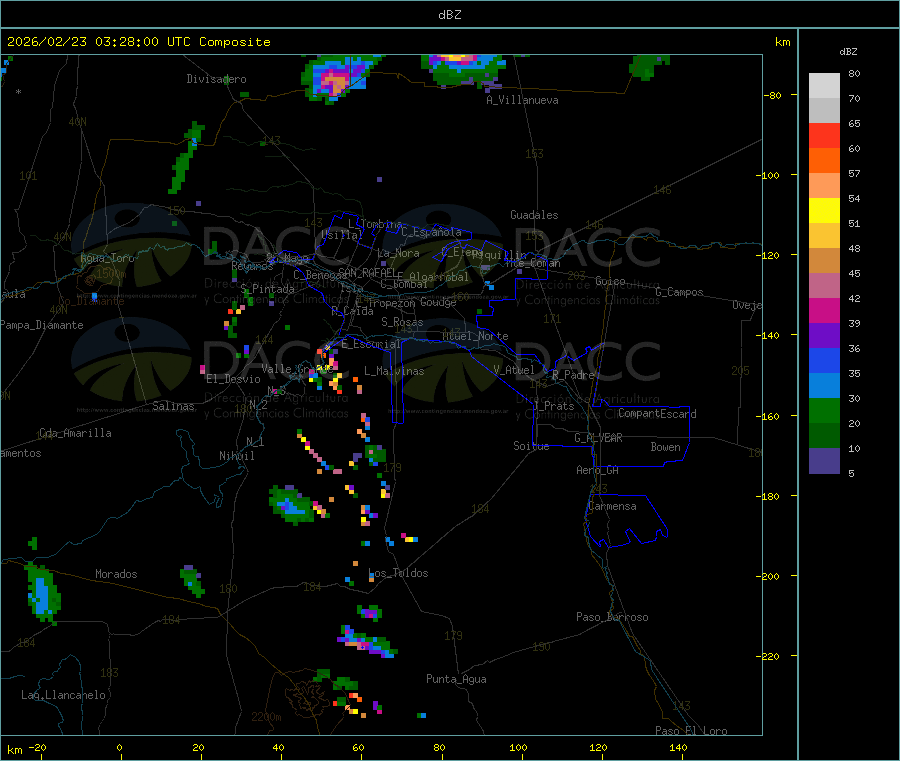The image size is (900, 761).
Task: Click the yellow 51 dBZ legend swatch
Action: 824,211
